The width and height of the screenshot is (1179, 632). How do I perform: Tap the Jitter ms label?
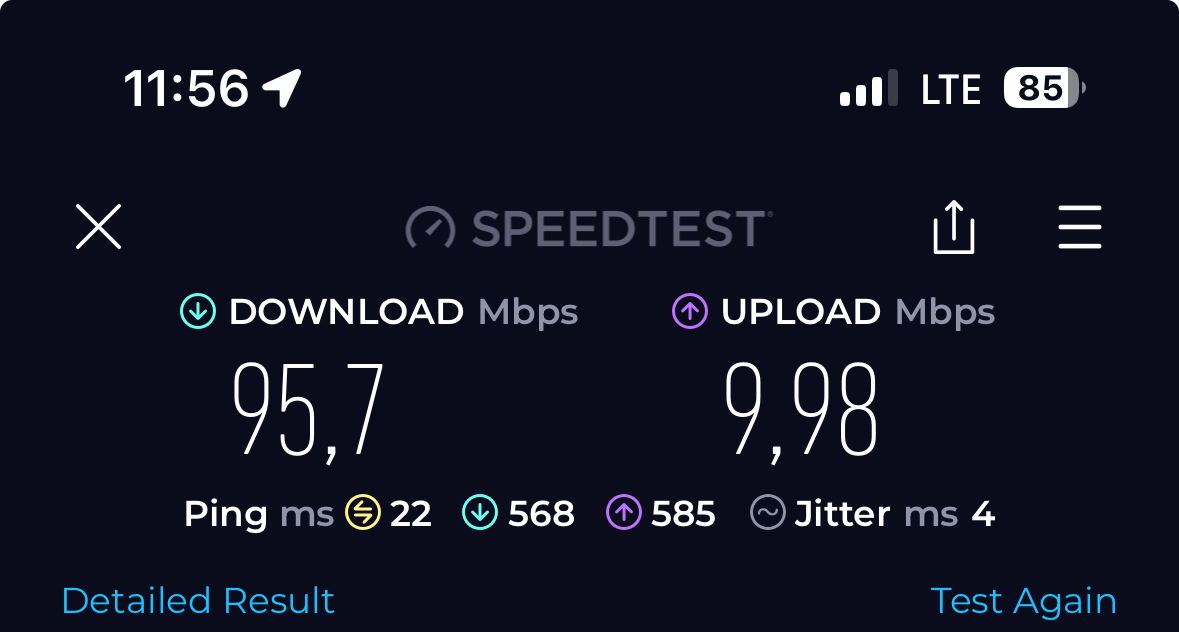click(876, 514)
